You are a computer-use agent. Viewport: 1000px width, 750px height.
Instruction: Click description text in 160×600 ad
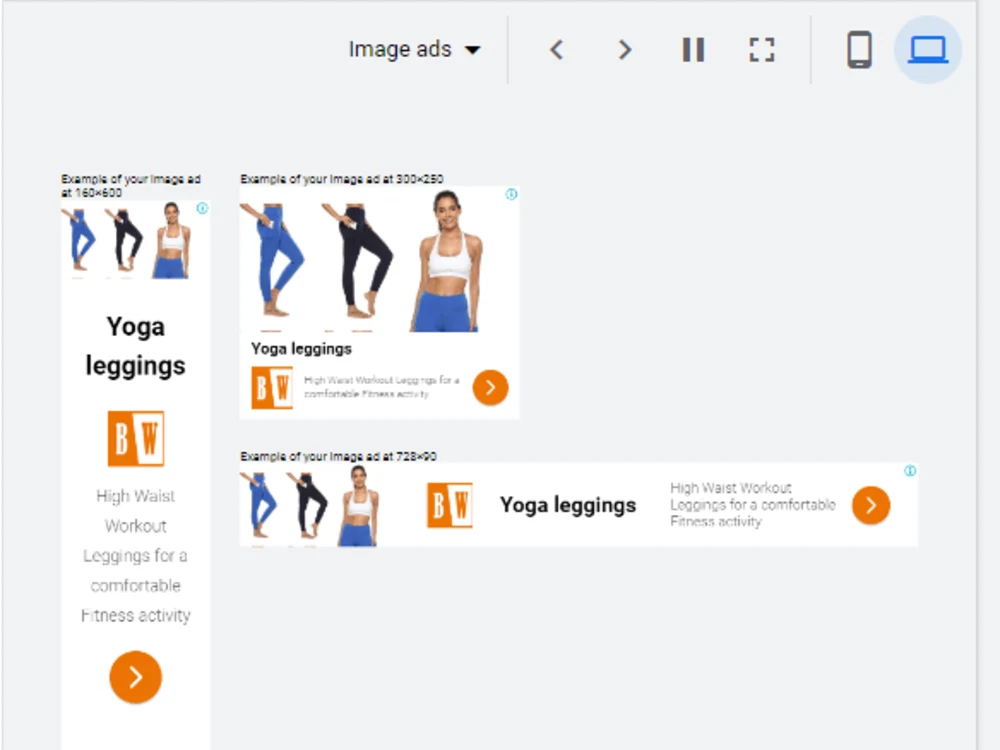135,555
